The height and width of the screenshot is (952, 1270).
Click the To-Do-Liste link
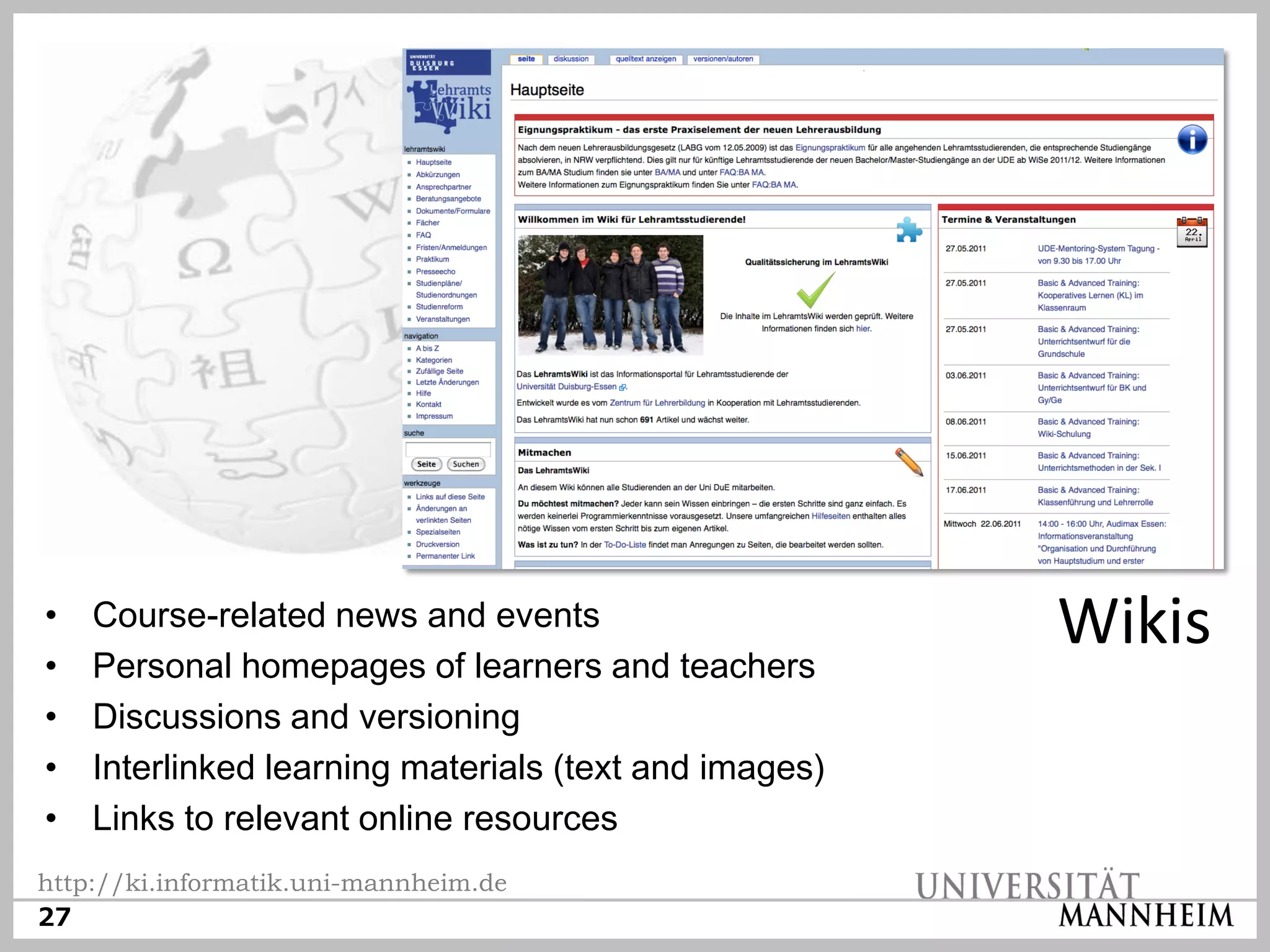tap(624, 545)
